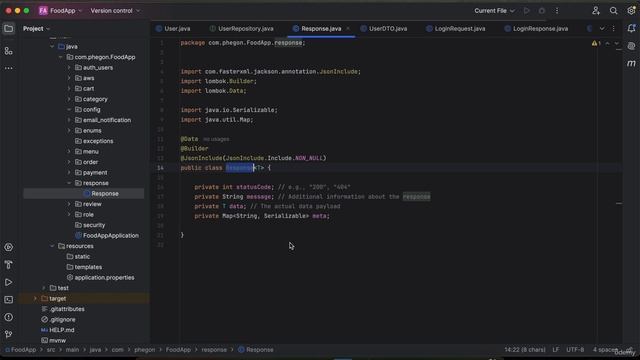Image resolution: width=640 pixels, height=360 pixels.
Task: Go to previous highlighted error arrow
Action: [x=607, y=43]
